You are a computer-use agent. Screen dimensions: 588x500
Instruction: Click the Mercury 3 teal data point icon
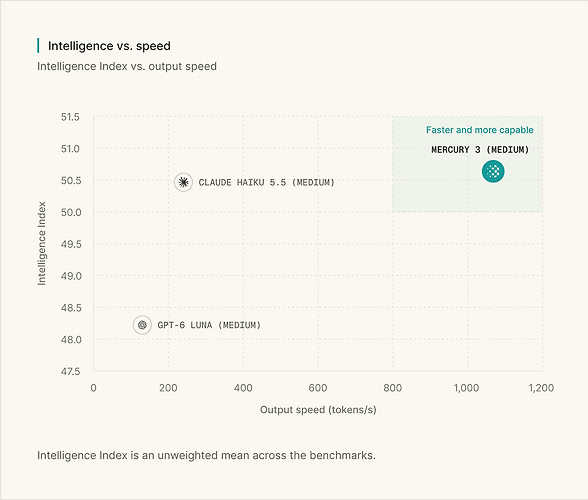pos(493,171)
